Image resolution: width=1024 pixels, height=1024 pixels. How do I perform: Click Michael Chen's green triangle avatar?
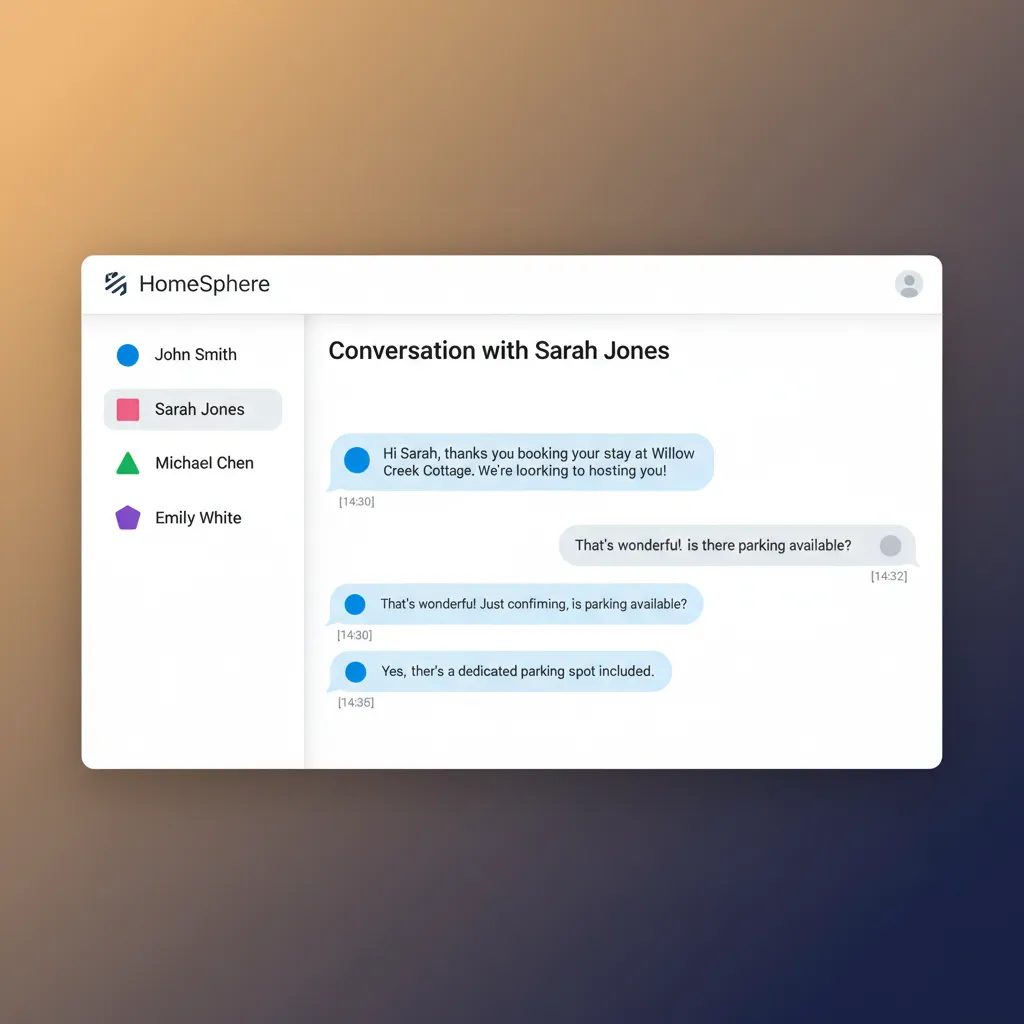coord(128,463)
